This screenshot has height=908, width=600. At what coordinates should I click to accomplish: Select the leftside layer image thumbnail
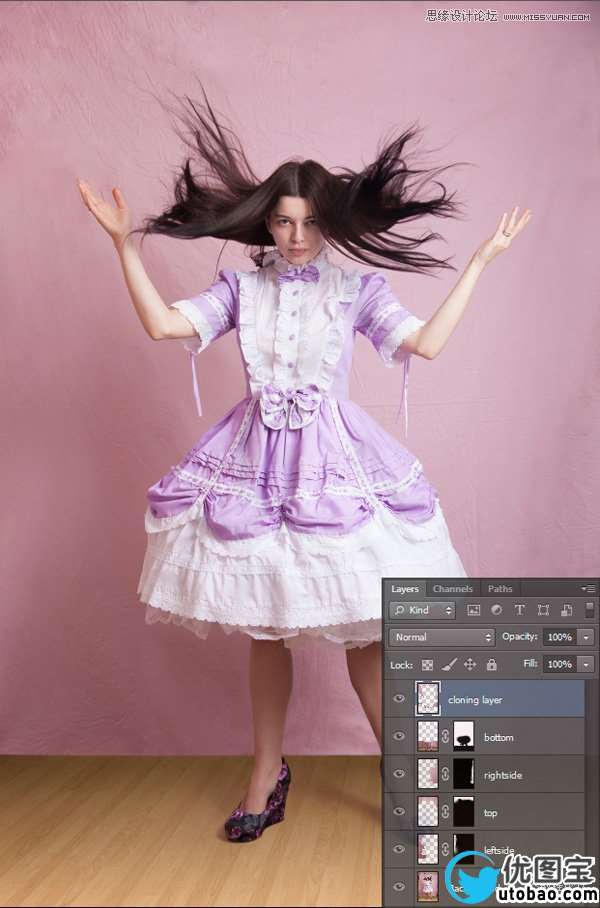pyautogui.click(x=428, y=849)
